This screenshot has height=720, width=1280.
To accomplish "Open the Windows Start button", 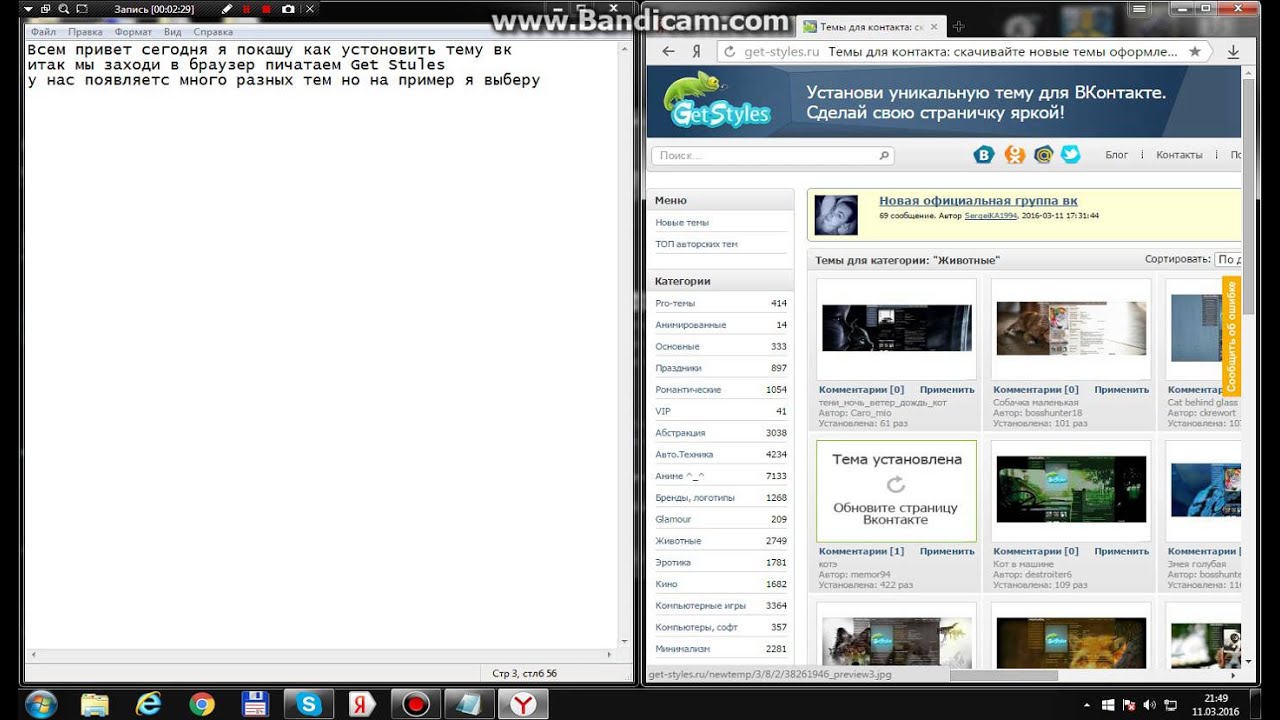I will (x=41, y=704).
